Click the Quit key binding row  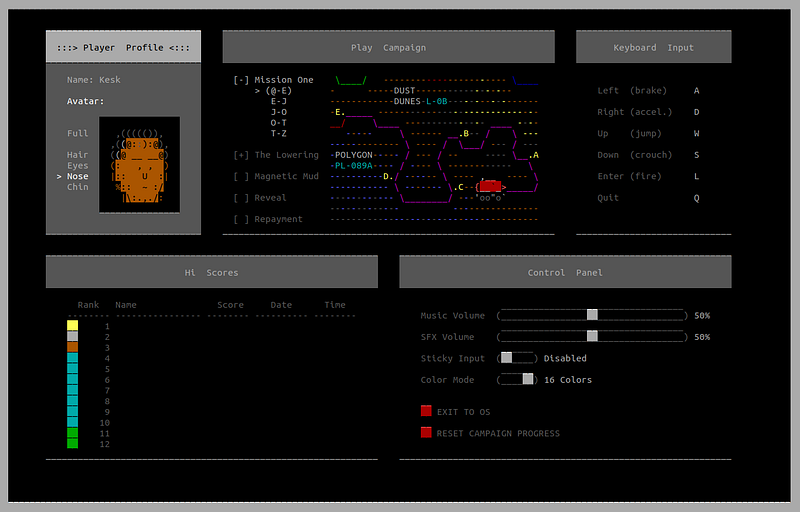(648, 198)
